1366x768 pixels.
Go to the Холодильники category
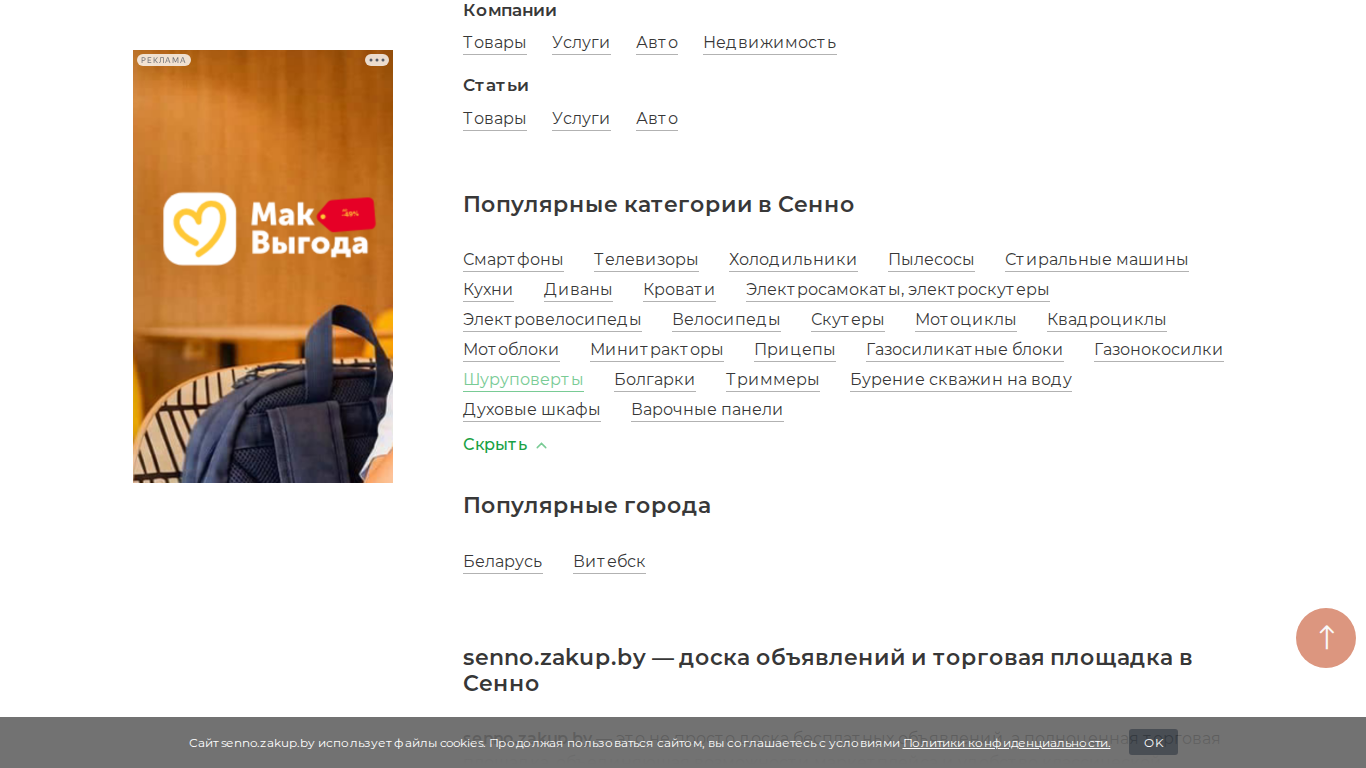point(793,260)
